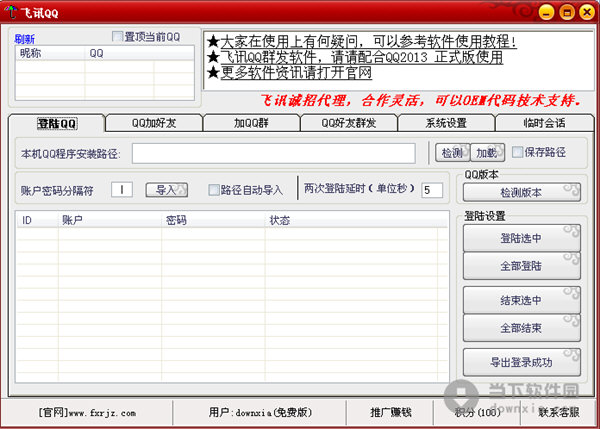Enable 置顶当前QQ checkbox
600x429 pixels.
(x=117, y=37)
